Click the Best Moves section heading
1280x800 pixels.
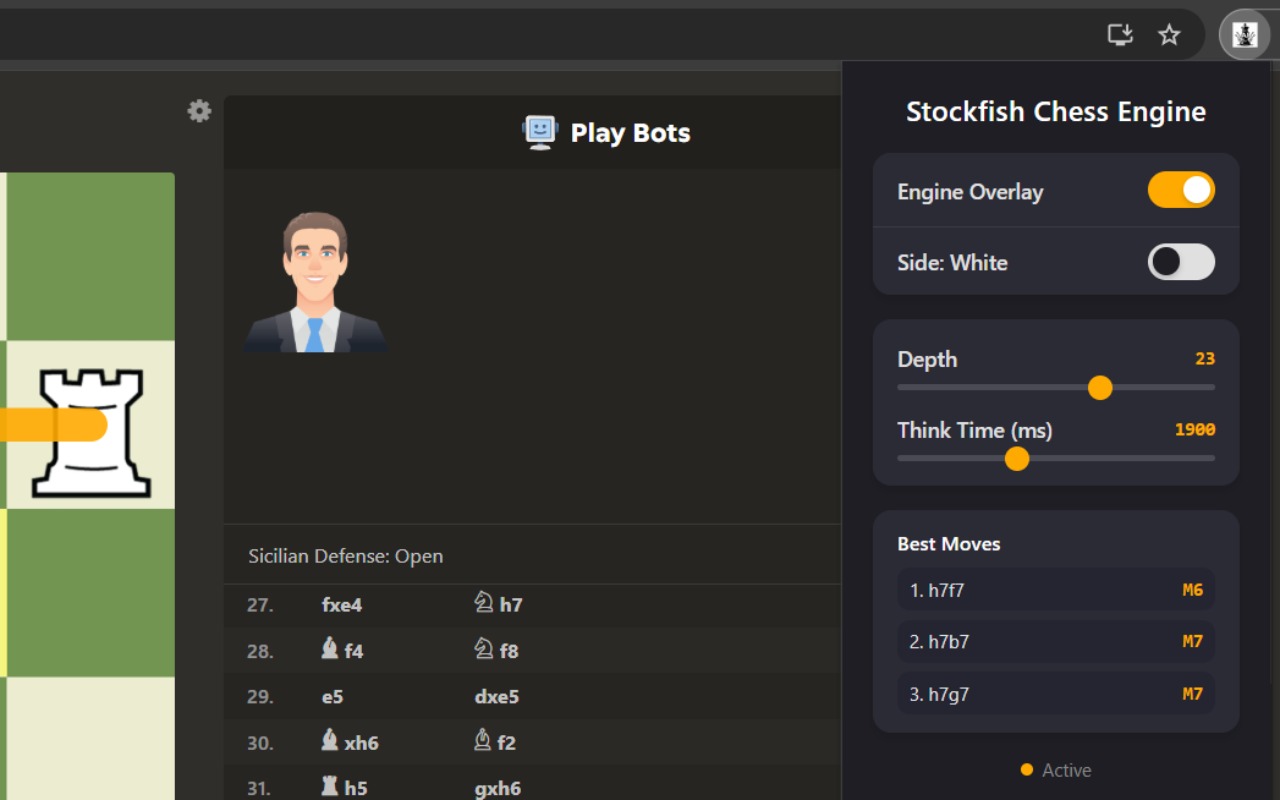coord(949,544)
